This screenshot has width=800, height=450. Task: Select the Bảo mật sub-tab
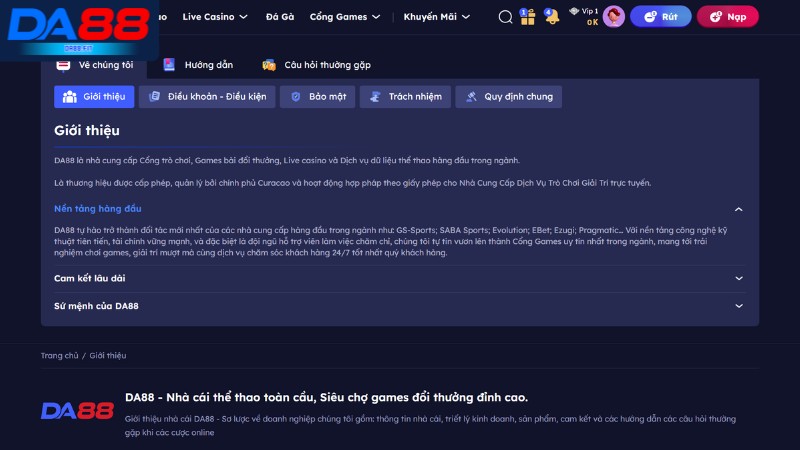[317, 96]
